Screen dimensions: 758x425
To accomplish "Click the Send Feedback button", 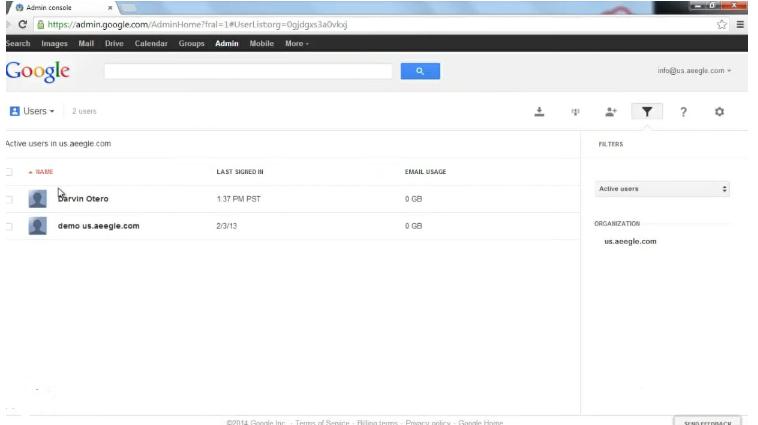I will 707,421.
